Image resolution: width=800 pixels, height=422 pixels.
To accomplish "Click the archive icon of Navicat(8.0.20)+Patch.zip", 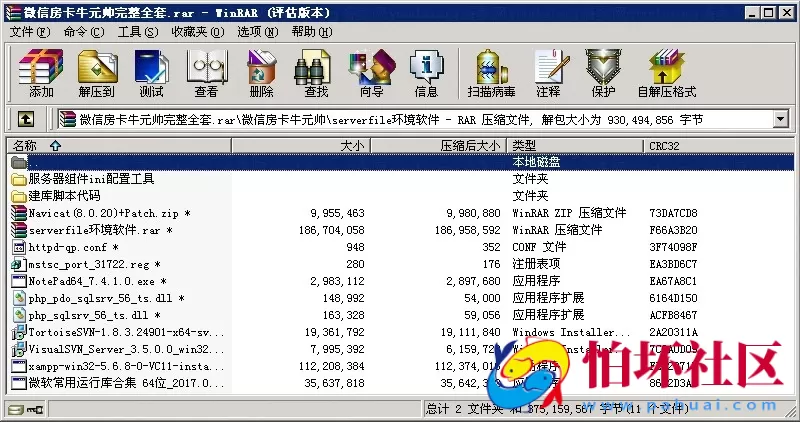I will click(x=19, y=213).
